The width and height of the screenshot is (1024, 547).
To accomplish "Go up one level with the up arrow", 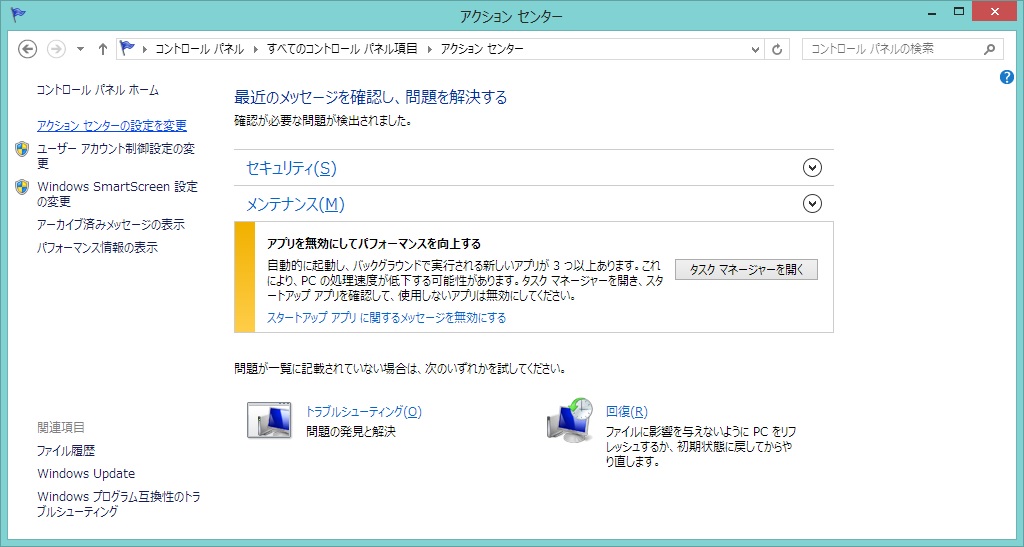I will (x=103, y=49).
